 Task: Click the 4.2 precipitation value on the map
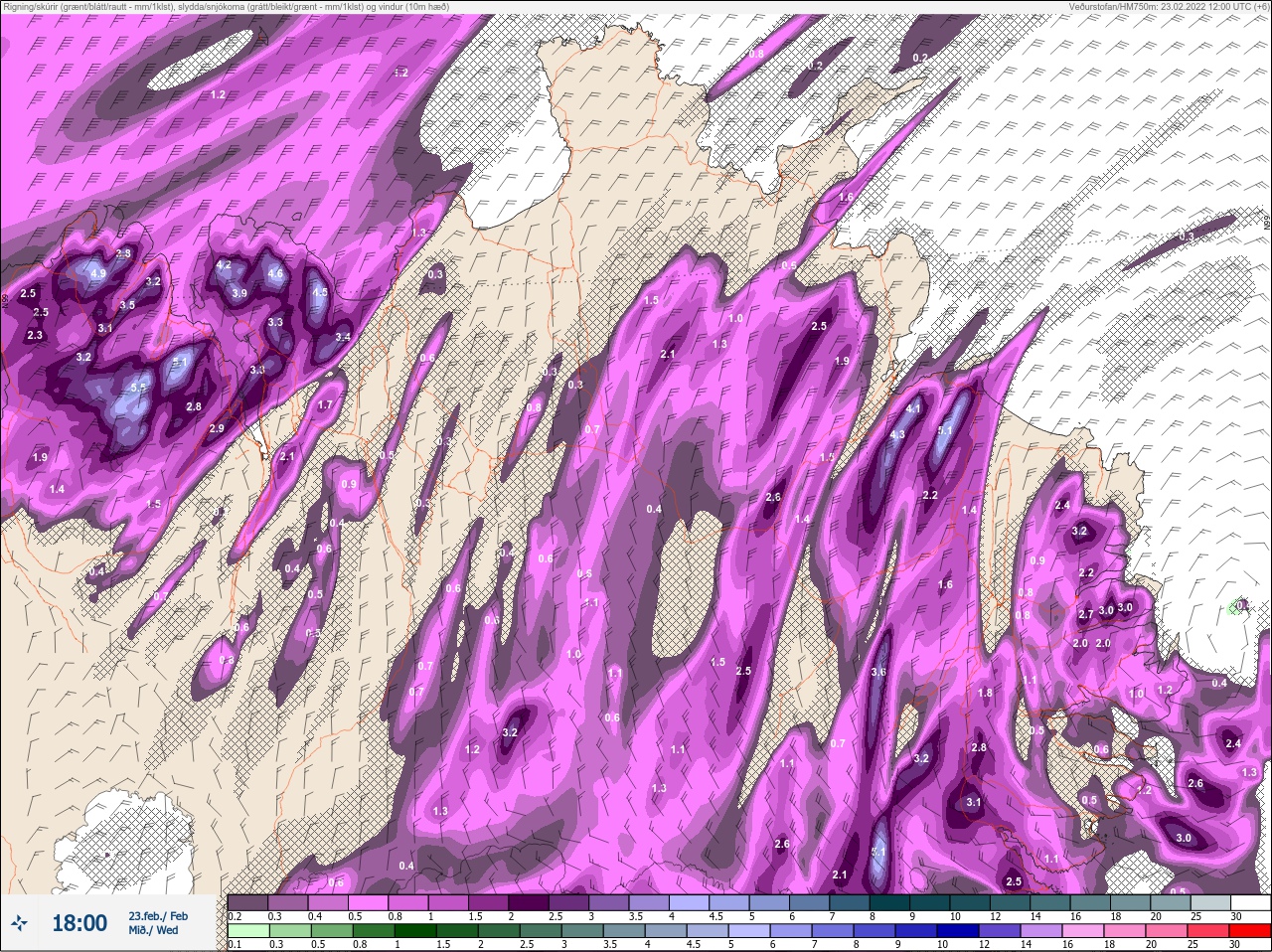tap(224, 265)
